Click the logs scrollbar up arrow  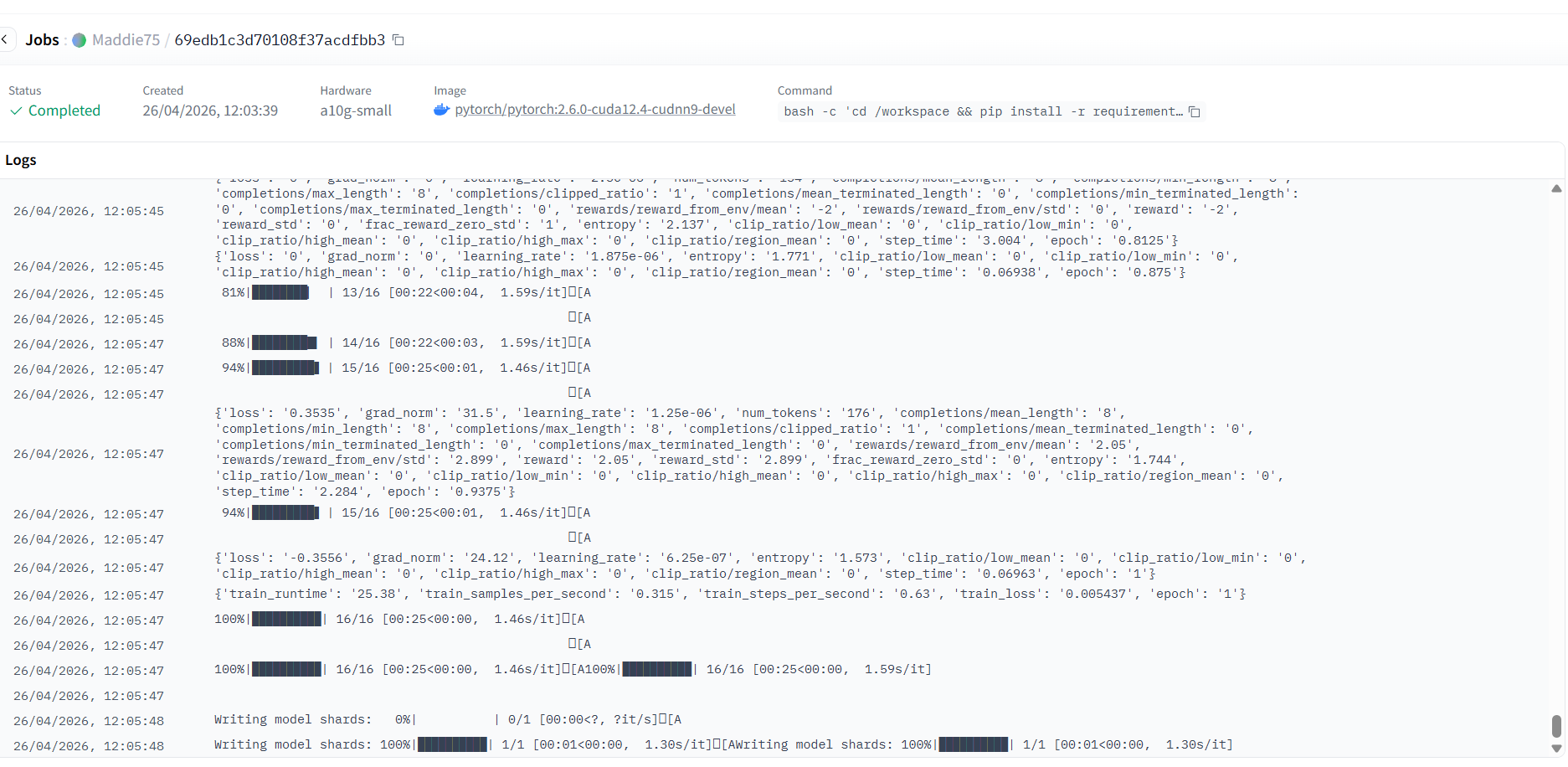[x=1556, y=188]
